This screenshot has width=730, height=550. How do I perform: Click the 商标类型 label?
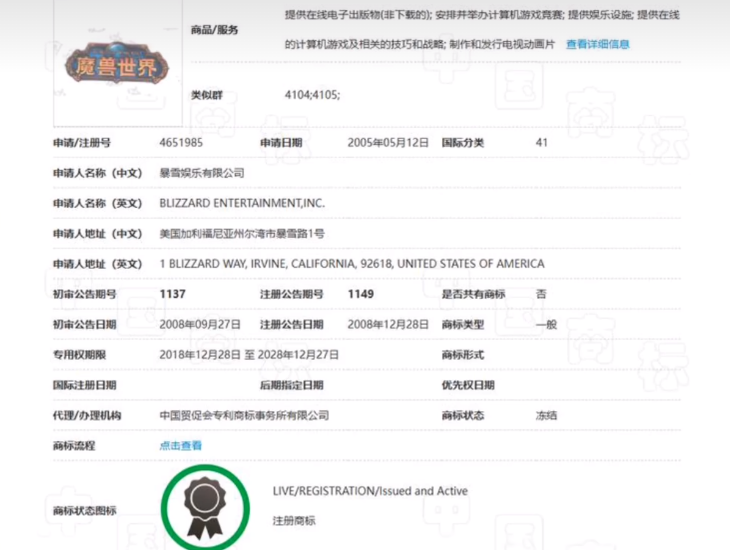pyautogui.click(x=463, y=325)
